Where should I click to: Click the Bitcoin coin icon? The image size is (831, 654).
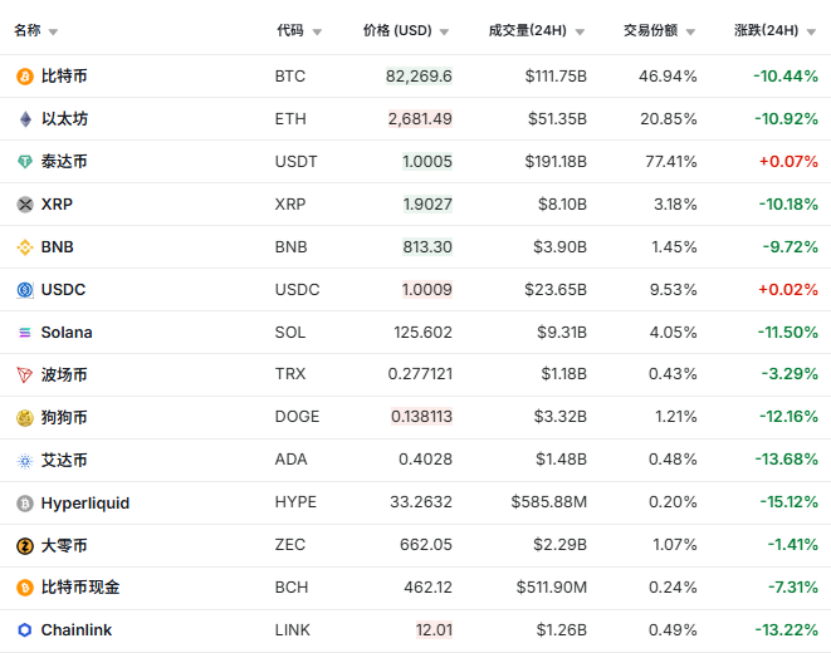tap(25, 76)
